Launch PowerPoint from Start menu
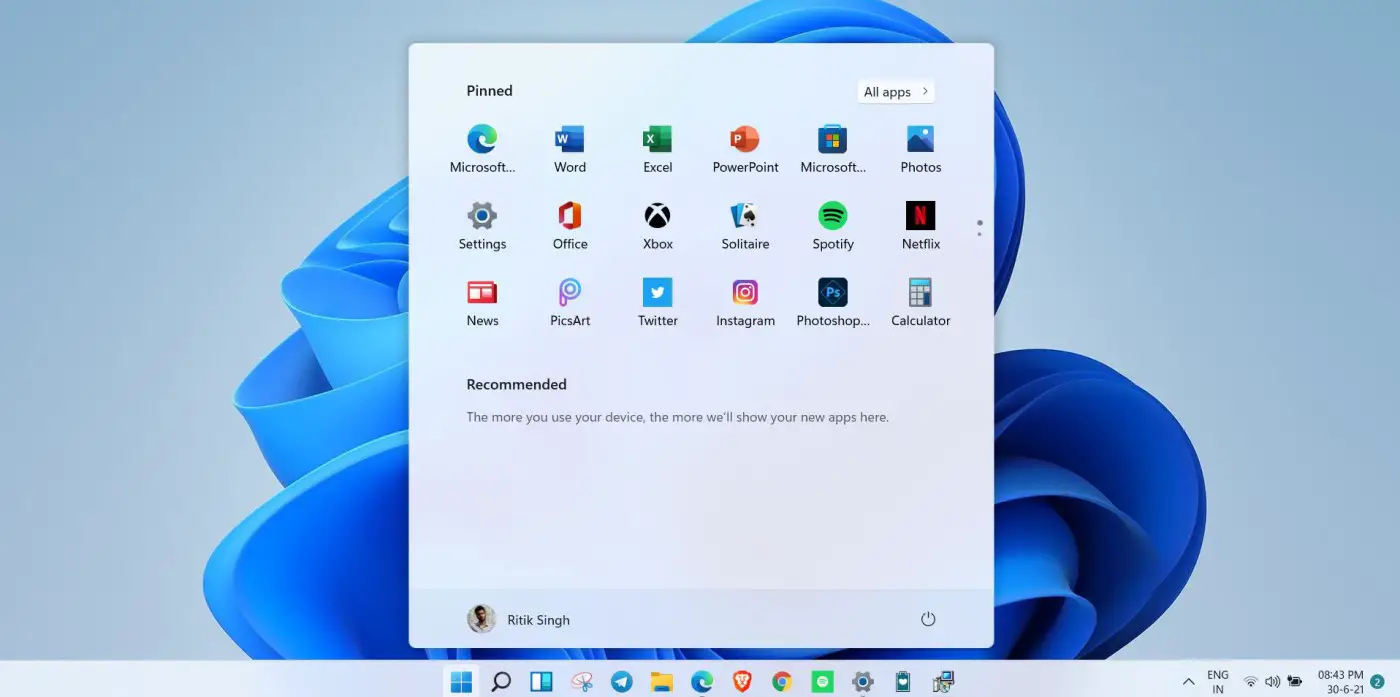The width and height of the screenshot is (1400, 697). click(746, 149)
